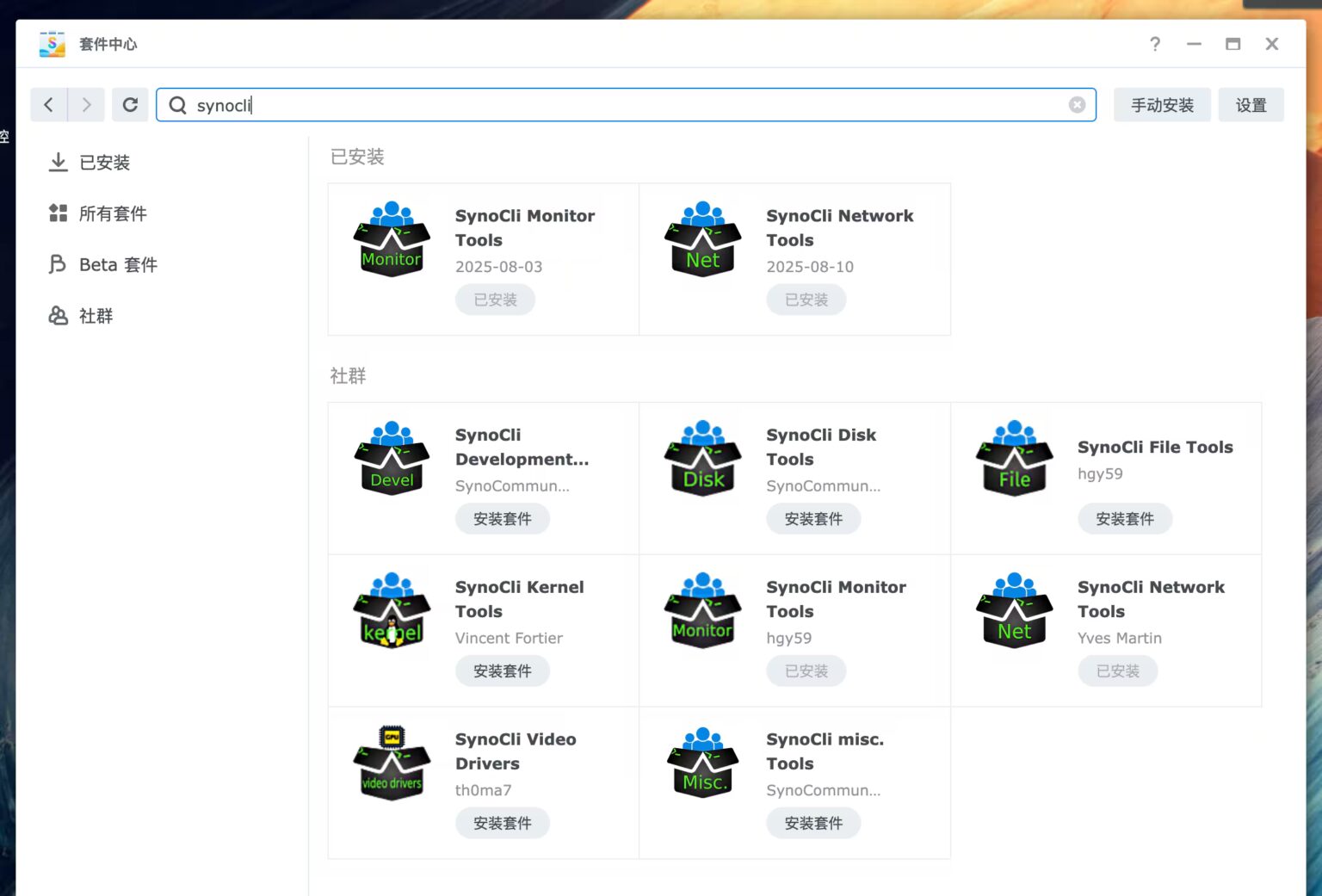Open the community SynoCli Monitor Tools icon

tap(703, 610)
